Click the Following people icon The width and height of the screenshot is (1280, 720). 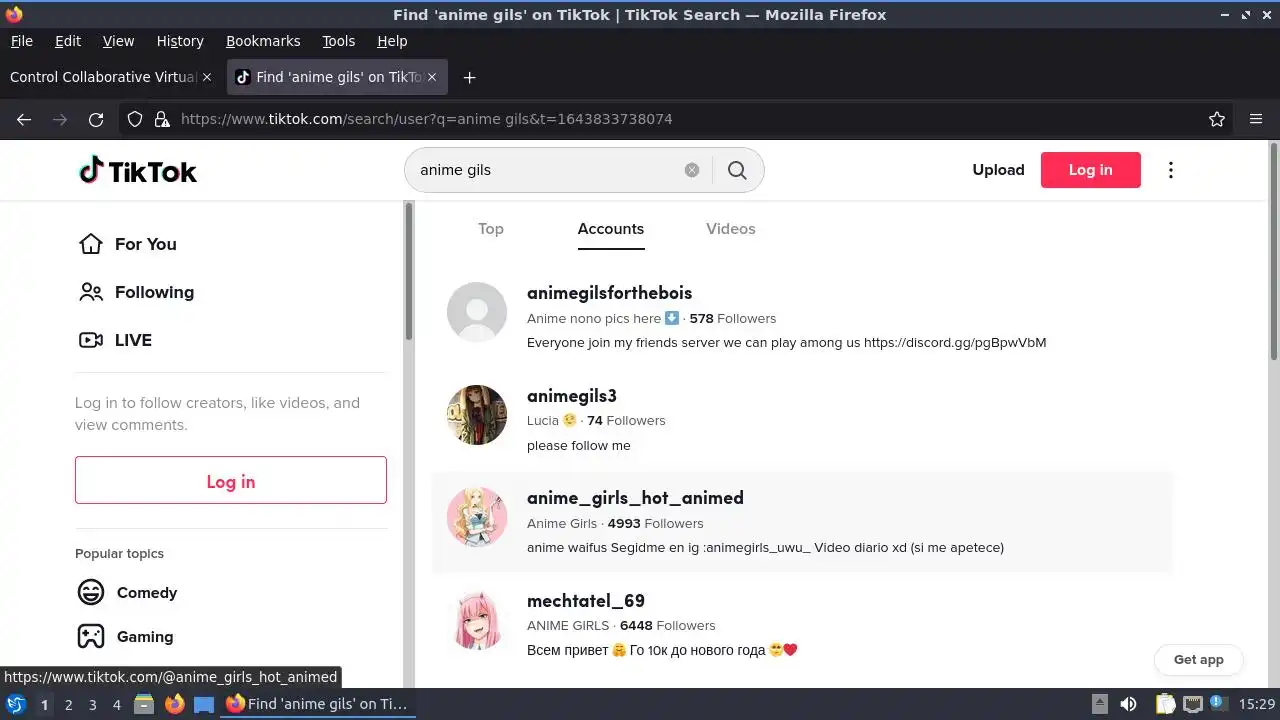pos(91,292)
